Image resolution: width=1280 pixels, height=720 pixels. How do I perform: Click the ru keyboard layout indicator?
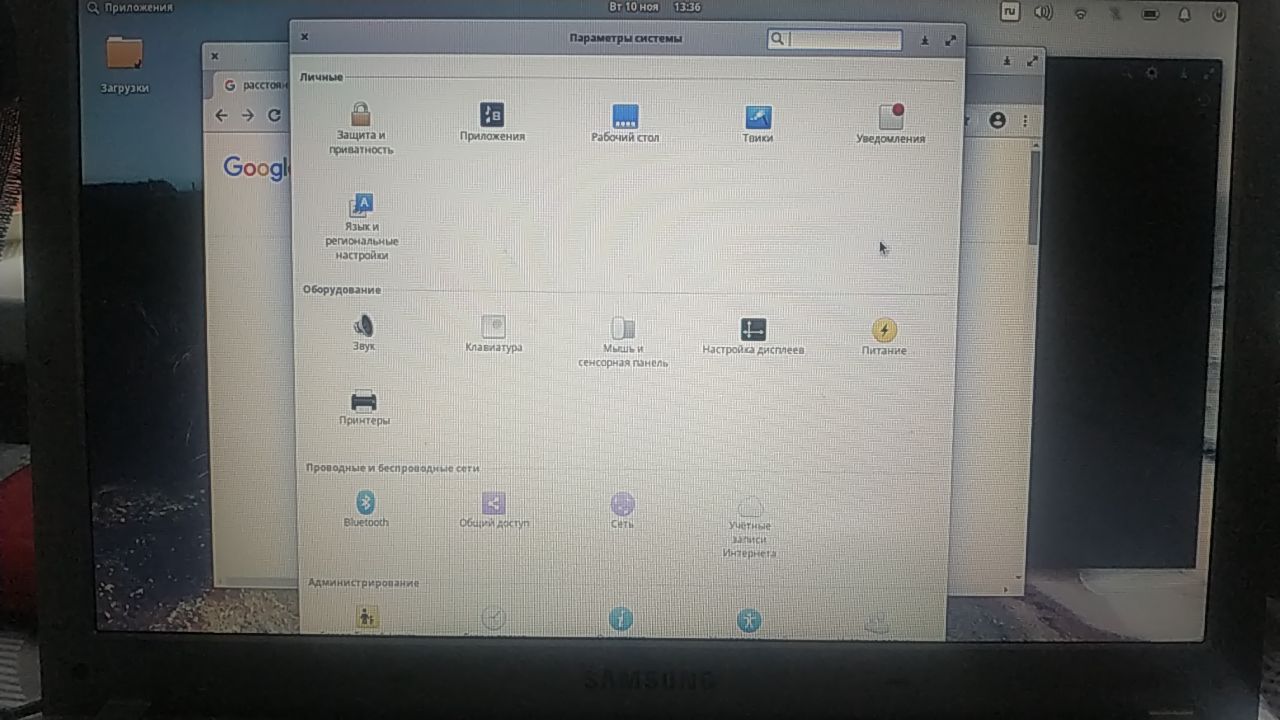[1009, 12]
